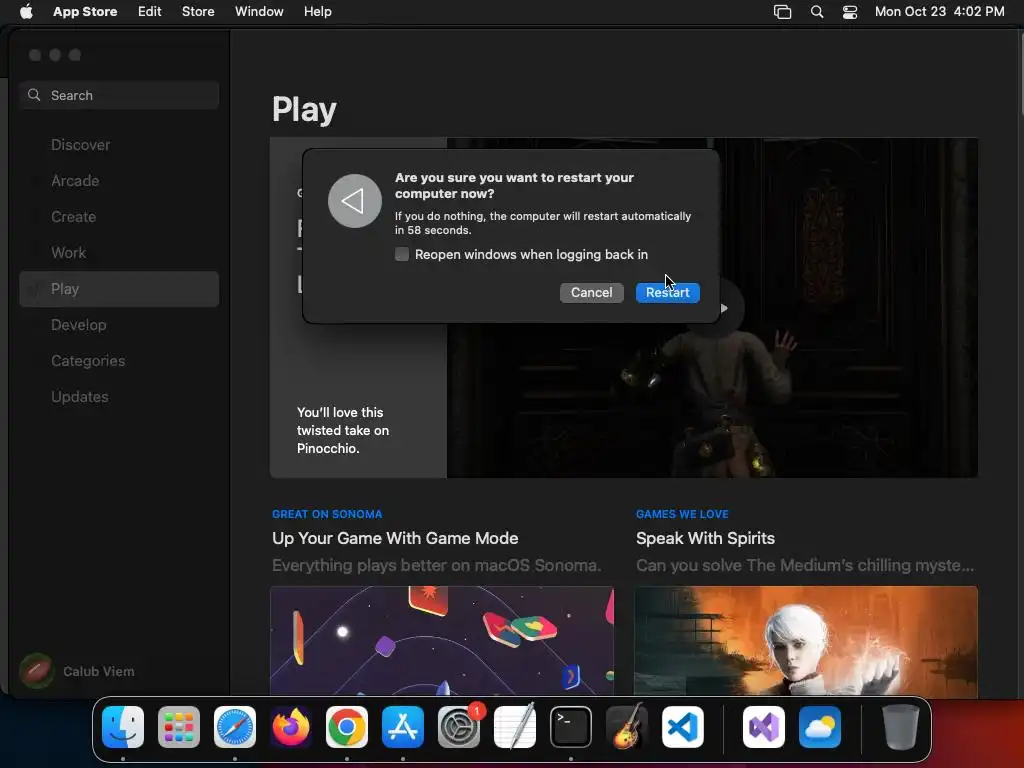Open Control Center in menu bar

click(850, 12)
